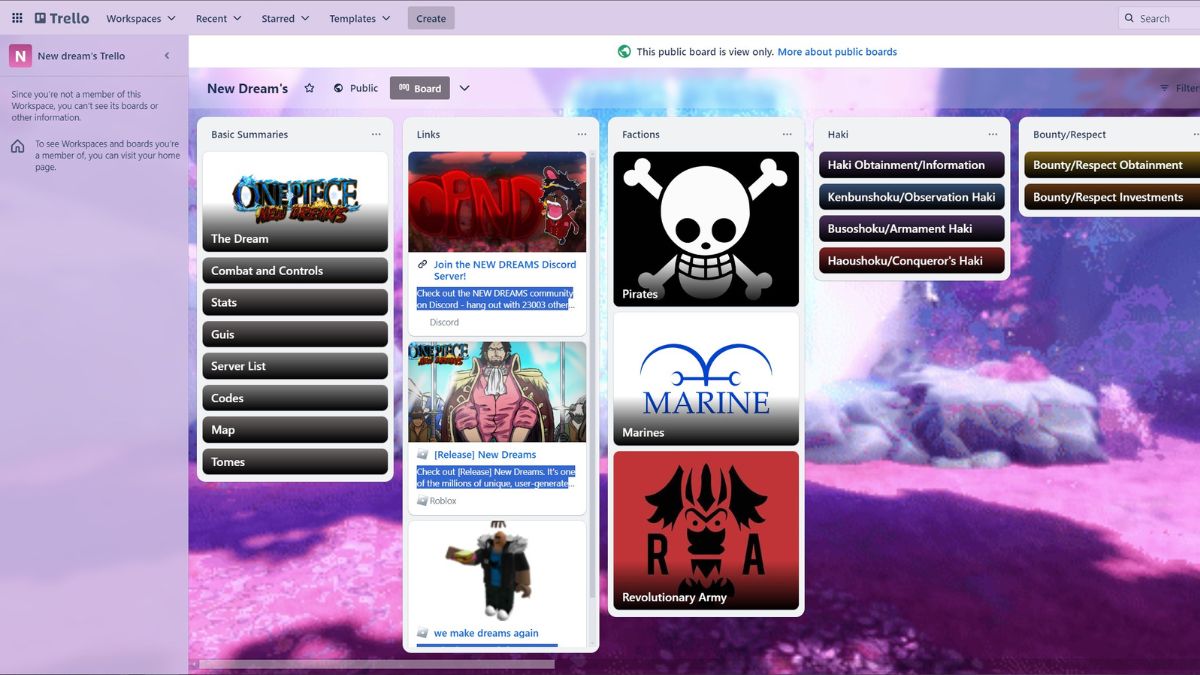Open the board view switcher chevron
The width and height of the screenshot is (1200, 675).
coord(464,88)
